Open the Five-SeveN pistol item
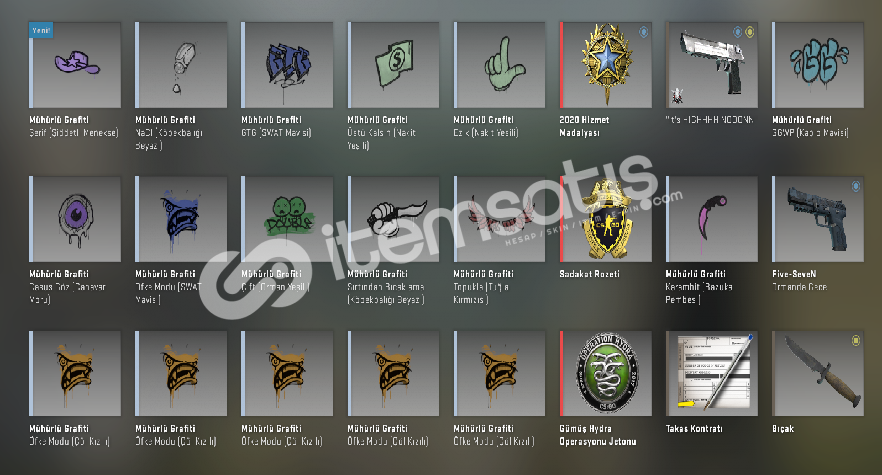 818,219
